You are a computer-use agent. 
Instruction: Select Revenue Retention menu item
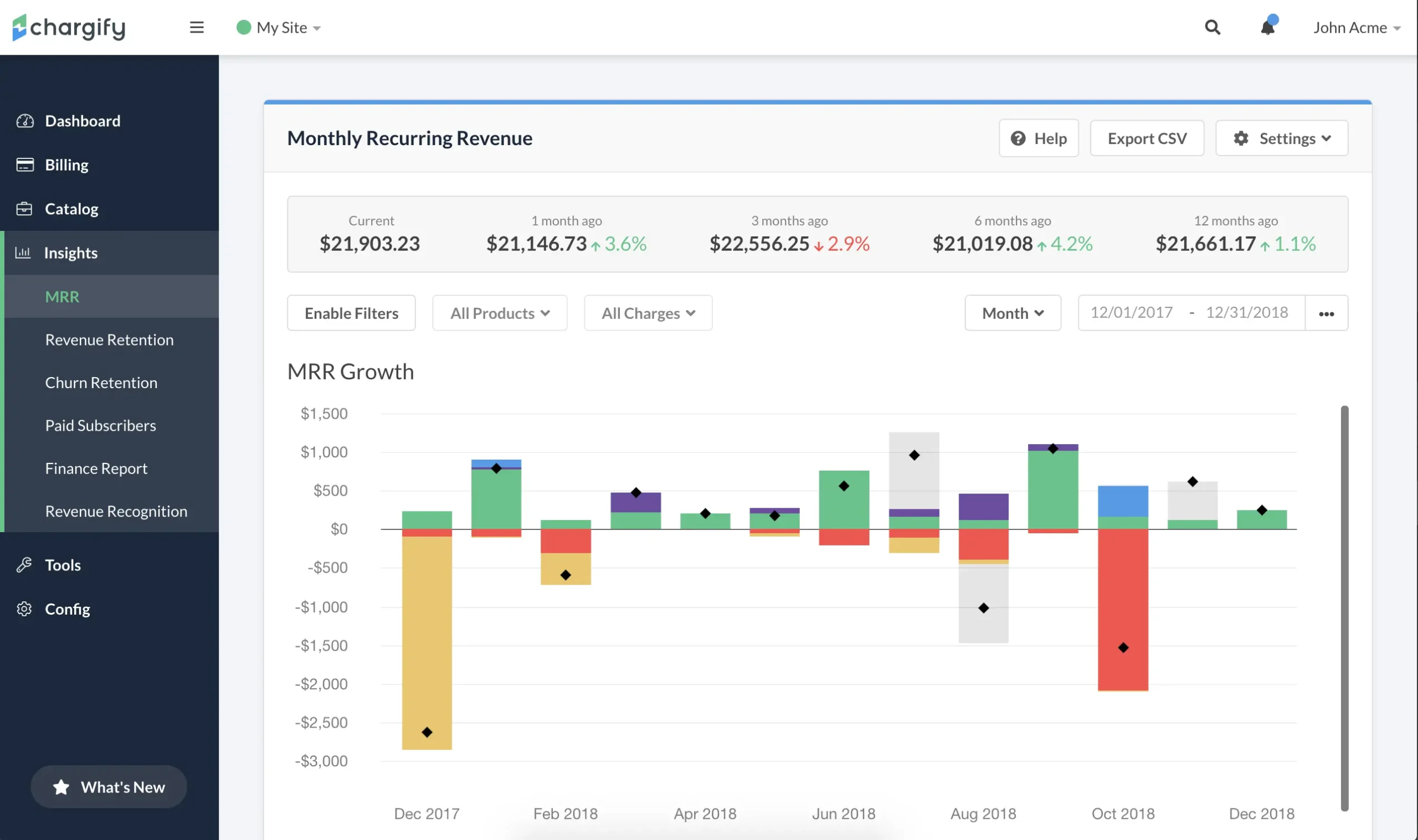coord(109,339)
